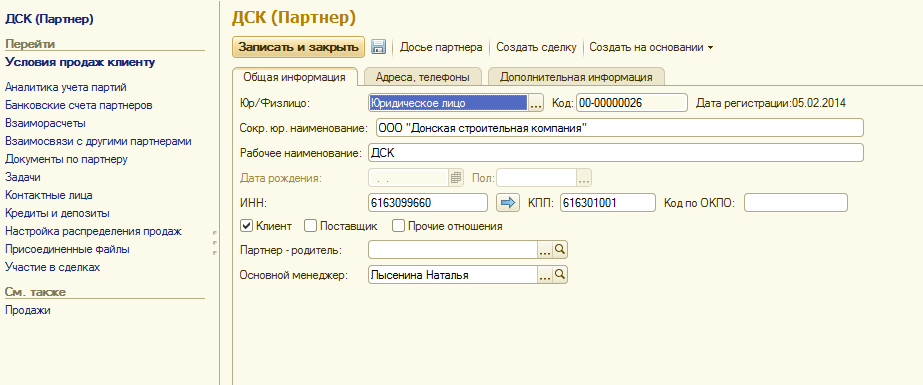Screen dimensions: 923x385
Task: Select ДСК (Партнер) in the sidebar
Action: [49, 19]
